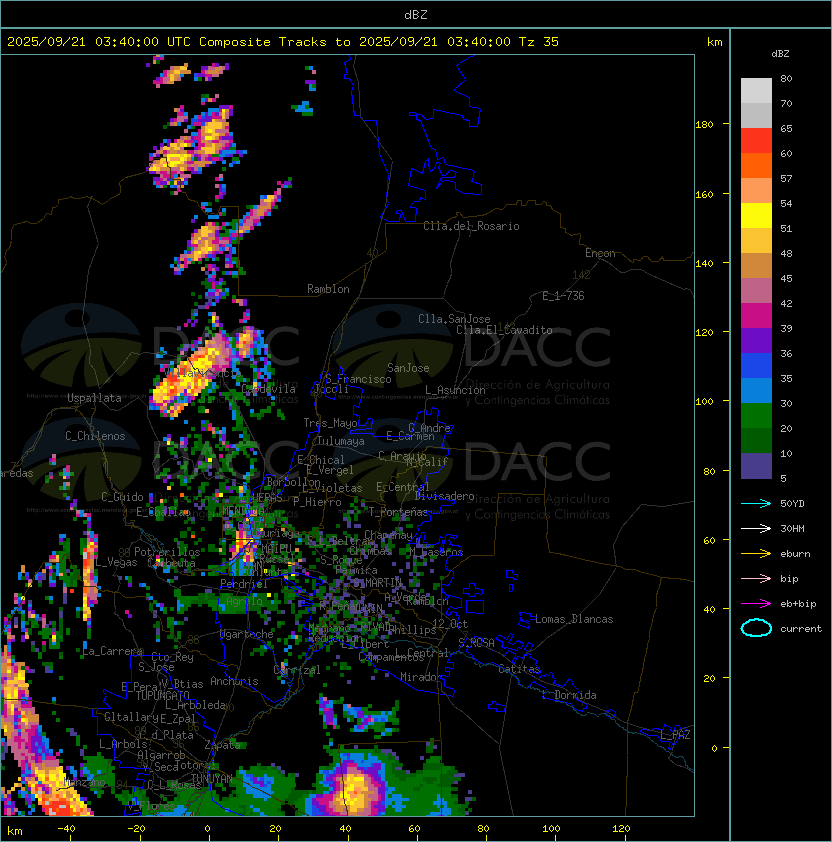Click the Tres_Mayo place label
Image resolution: width=832 pixels, height=842 pixels.
(330, 423)
